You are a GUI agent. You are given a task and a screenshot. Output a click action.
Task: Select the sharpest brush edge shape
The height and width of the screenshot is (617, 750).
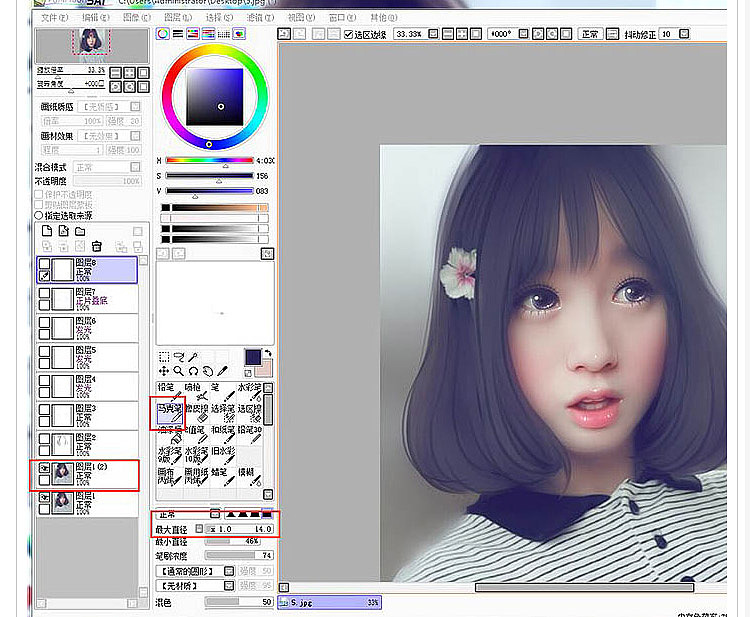tap(231, 515)
